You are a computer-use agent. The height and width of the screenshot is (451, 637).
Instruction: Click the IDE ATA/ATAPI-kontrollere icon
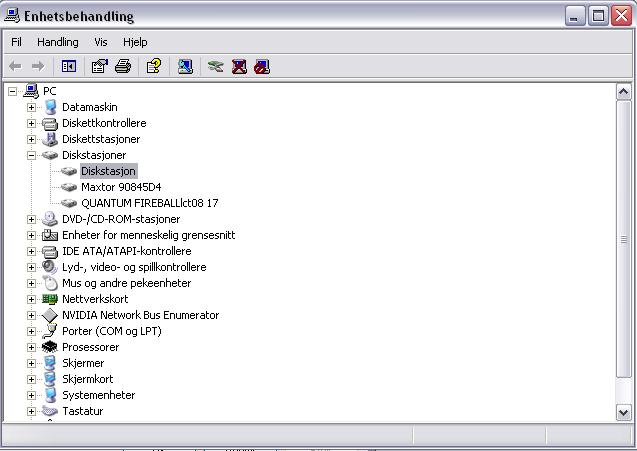50,252
